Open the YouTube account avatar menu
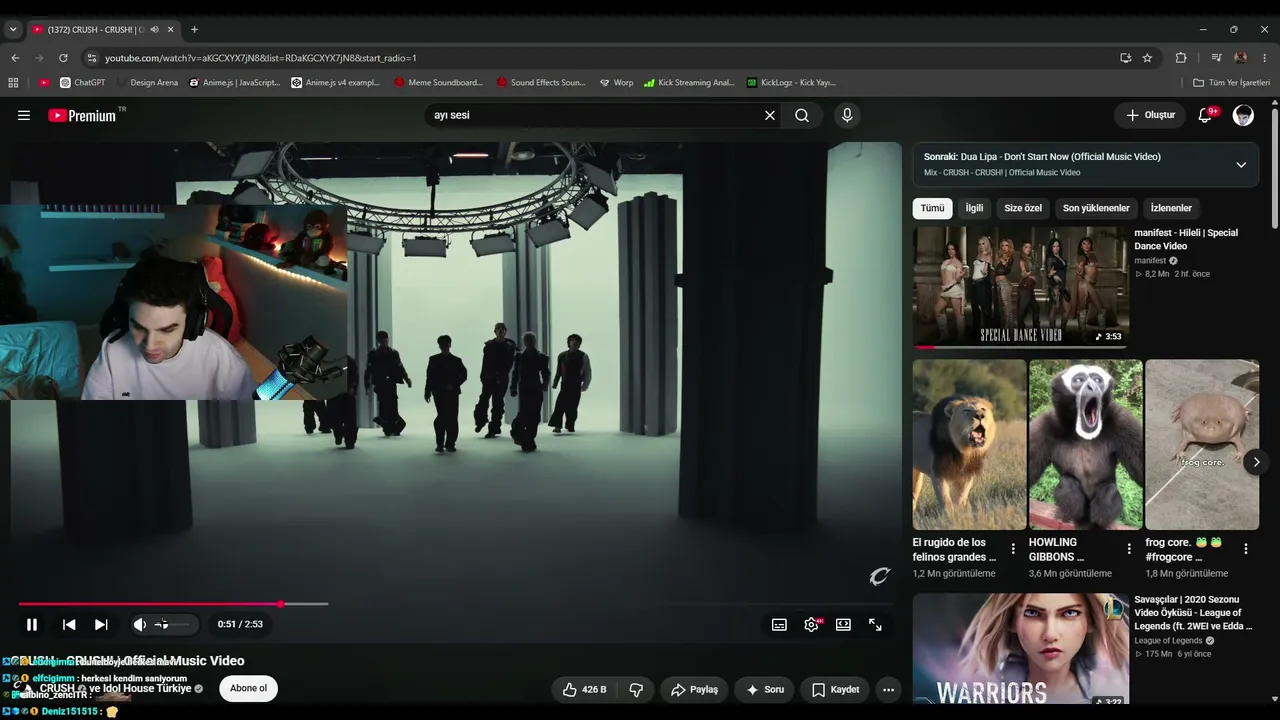This screenshot has width=1280, height=720. pos(1243,115)
